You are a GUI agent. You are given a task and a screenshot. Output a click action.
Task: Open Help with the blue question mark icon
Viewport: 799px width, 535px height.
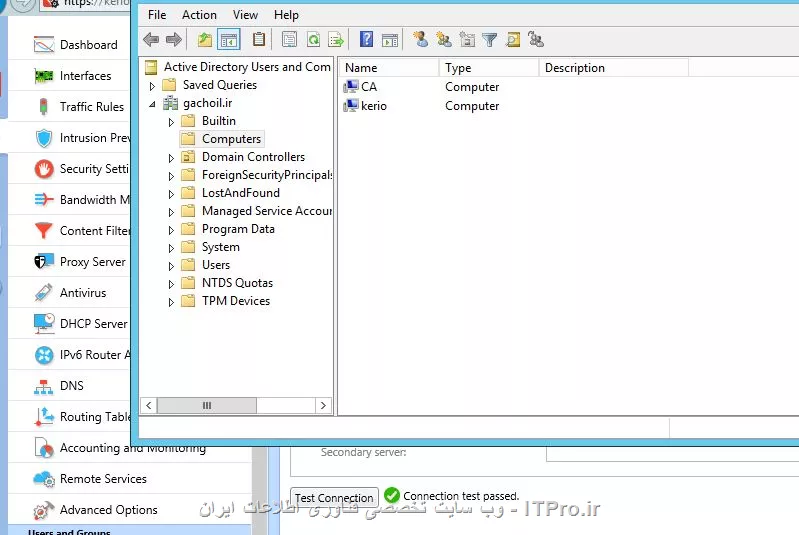tap(366, 39)
